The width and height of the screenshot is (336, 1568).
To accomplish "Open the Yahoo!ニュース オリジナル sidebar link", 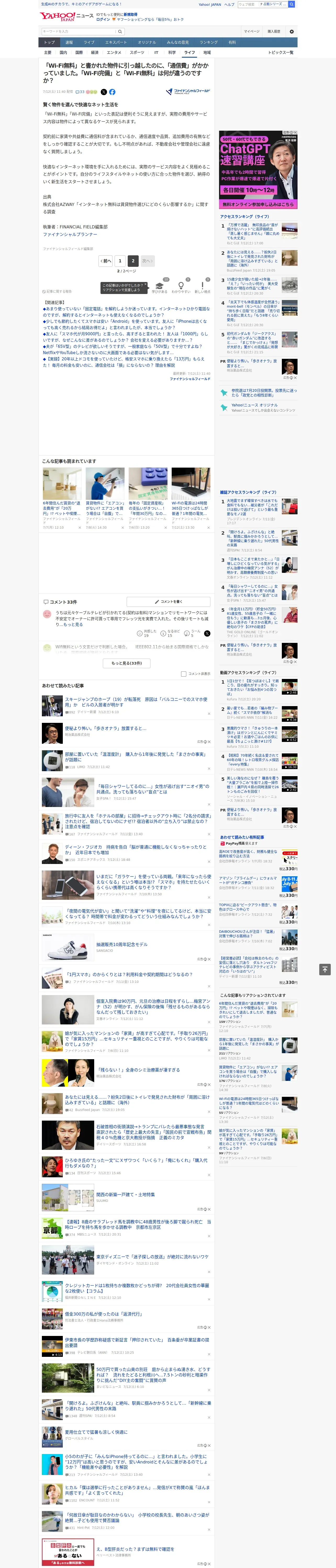I will coord(254,405).
